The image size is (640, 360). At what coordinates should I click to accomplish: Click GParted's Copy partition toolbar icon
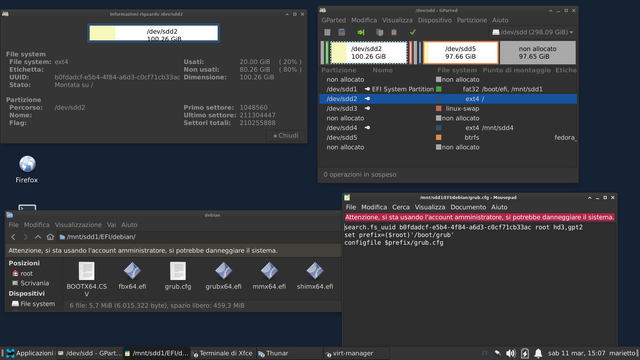coord(379,32)
